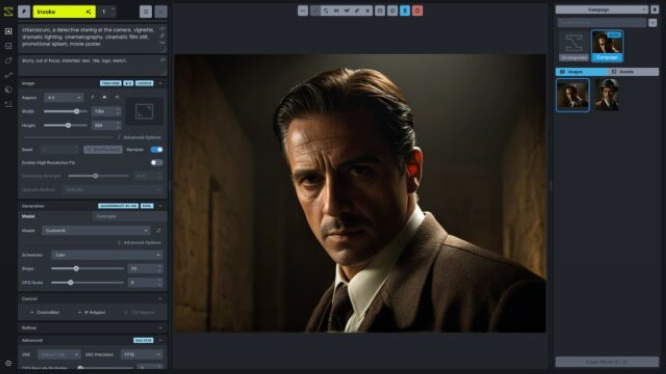The width and height of the screenshot is (666, 374).
Task: Click the red delete image icon
Action: click(417, 11)
